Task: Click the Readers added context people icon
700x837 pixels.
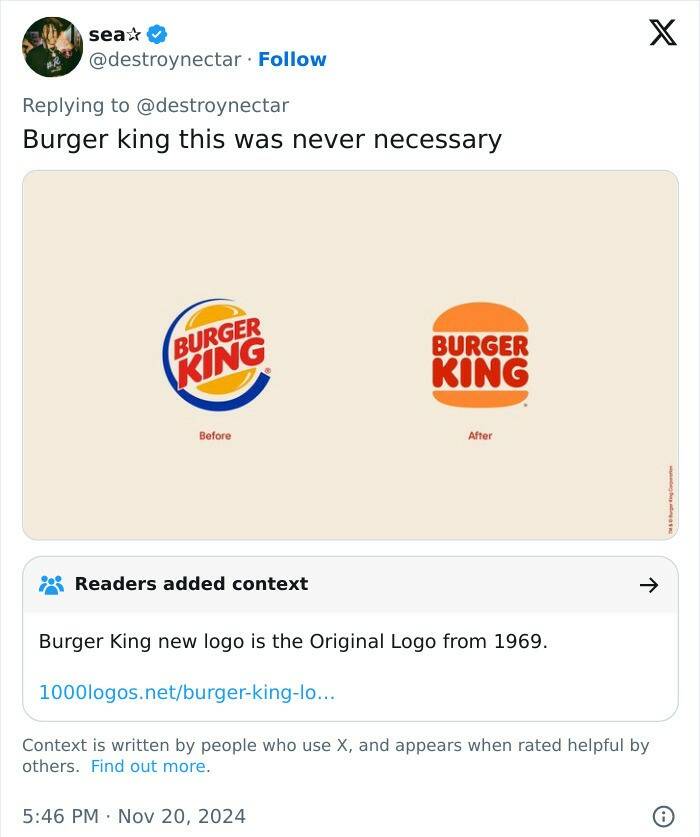Action: point(51,585)
